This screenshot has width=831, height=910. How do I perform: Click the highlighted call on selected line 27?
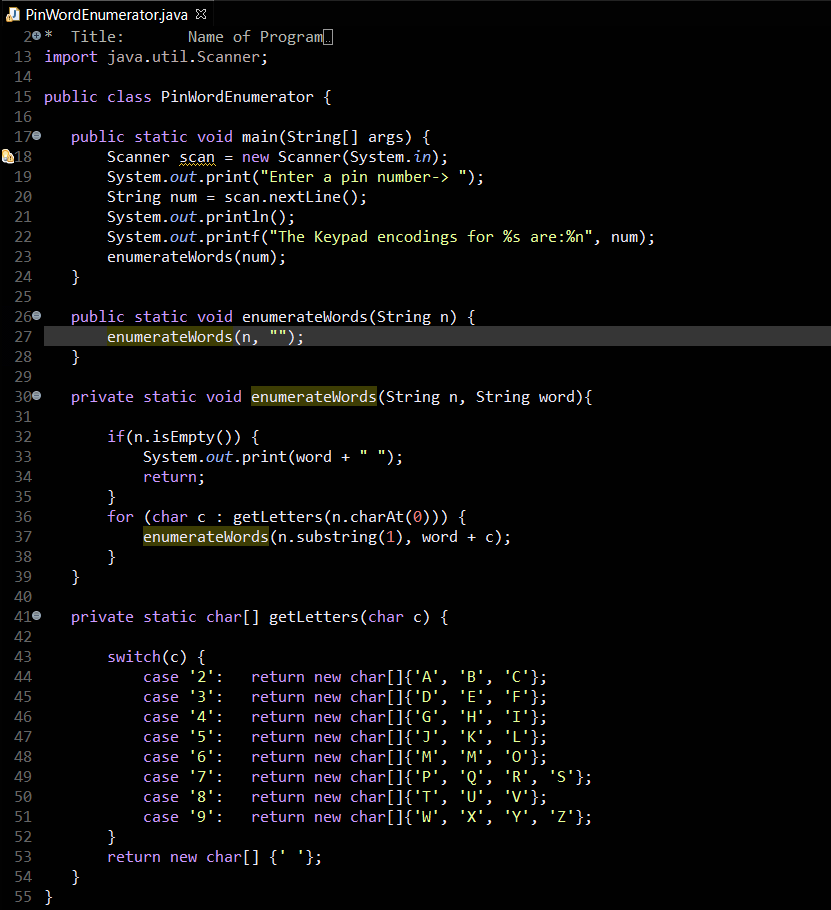[x=170, y=336]
